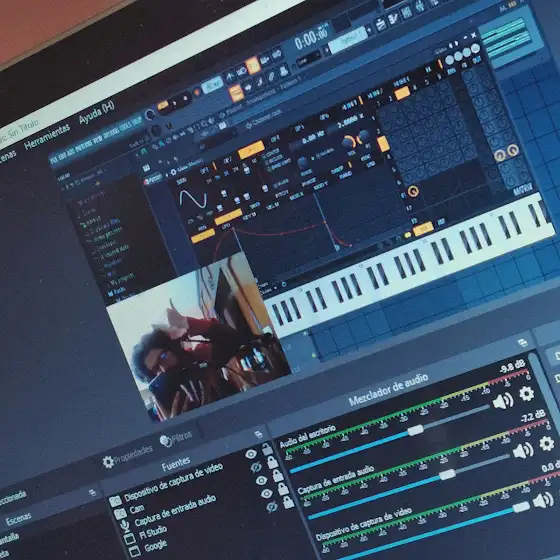Adjust Captura de entrada audio volume slider handle

447,474
